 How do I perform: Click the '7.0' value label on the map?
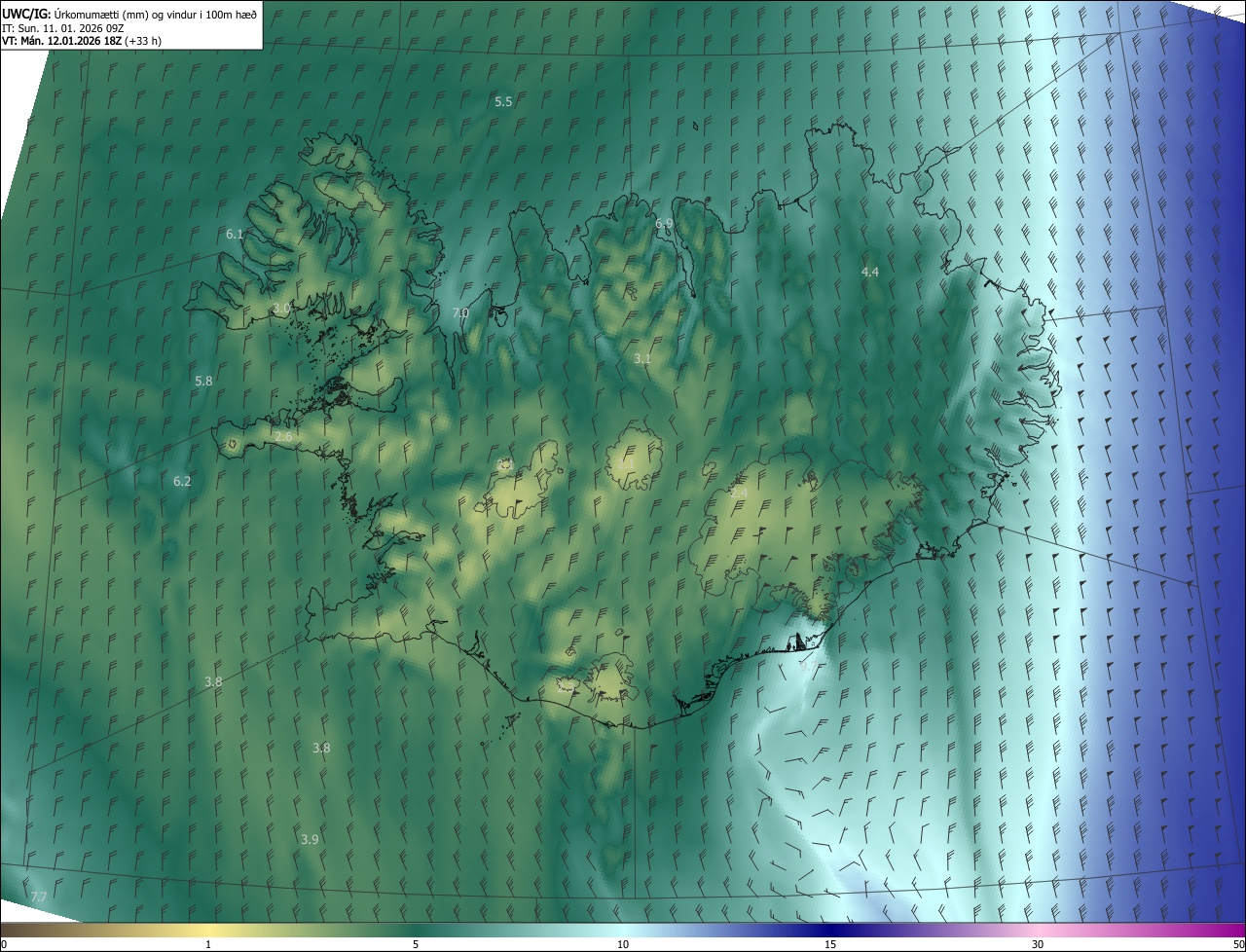pyautogui.click(x=460, y=313)
